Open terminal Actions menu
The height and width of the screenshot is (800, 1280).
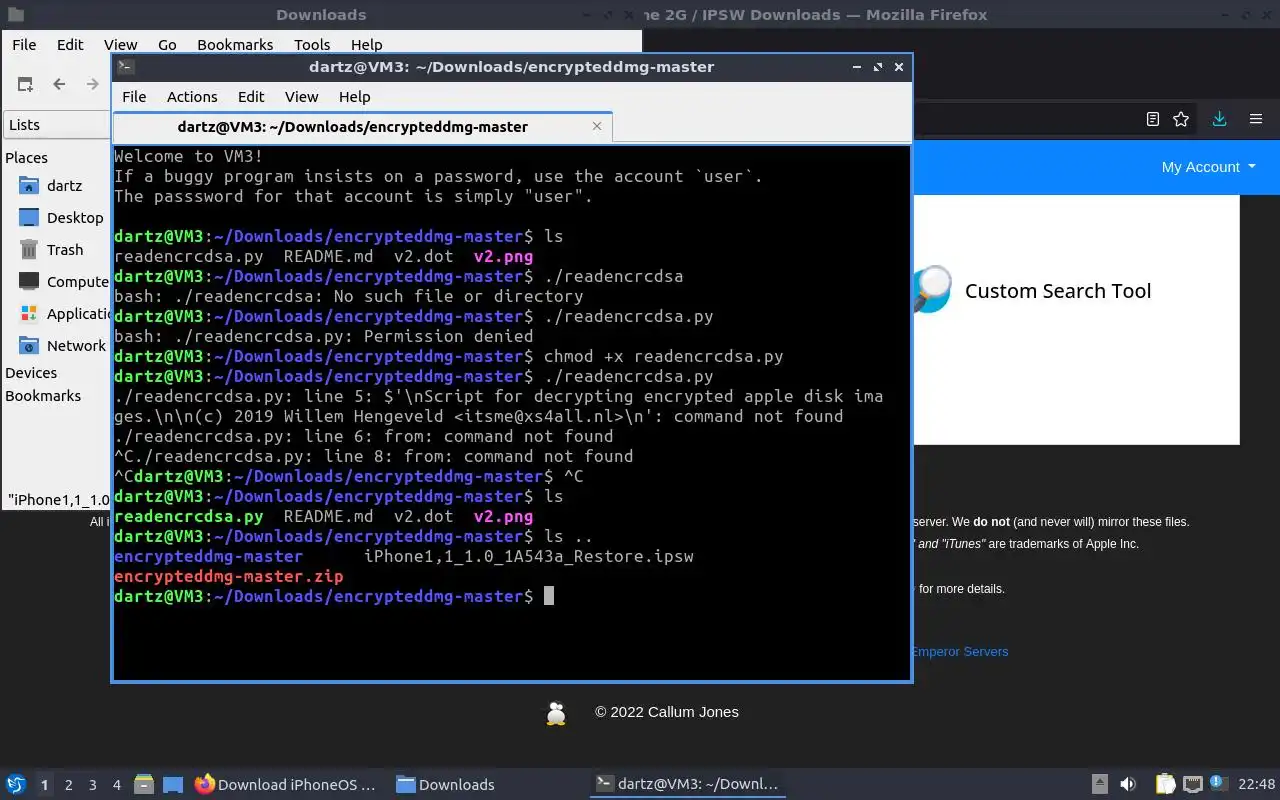click(192, 97)
